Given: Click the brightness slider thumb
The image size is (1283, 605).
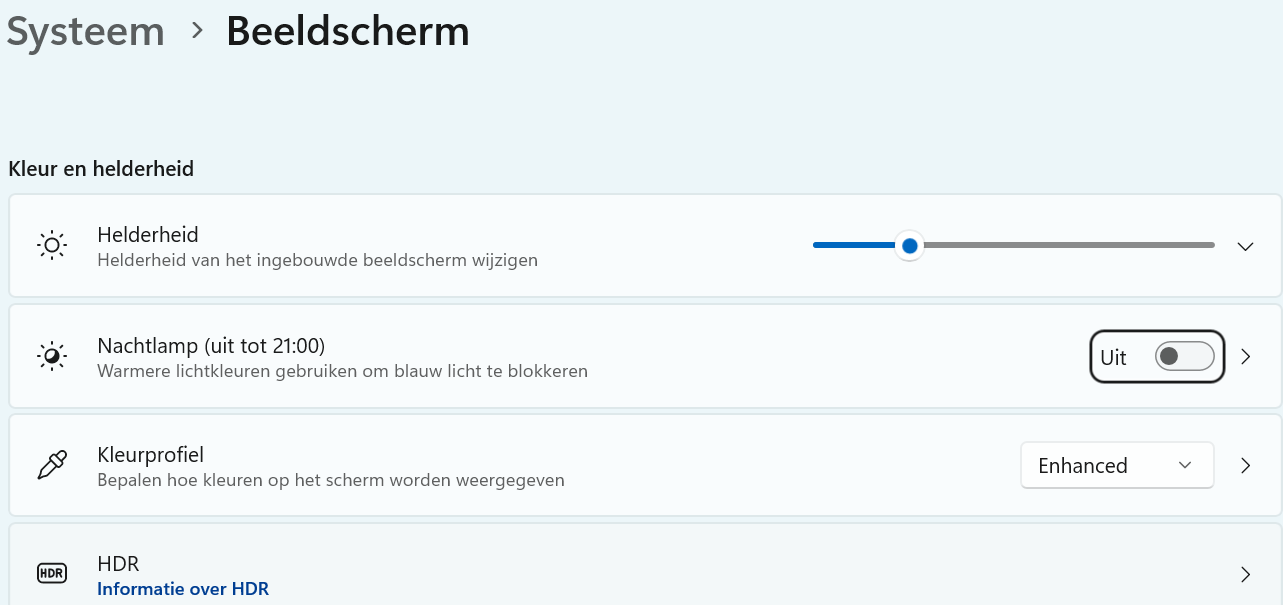Looking at the screenshot, I should click(x=909, y=245).
